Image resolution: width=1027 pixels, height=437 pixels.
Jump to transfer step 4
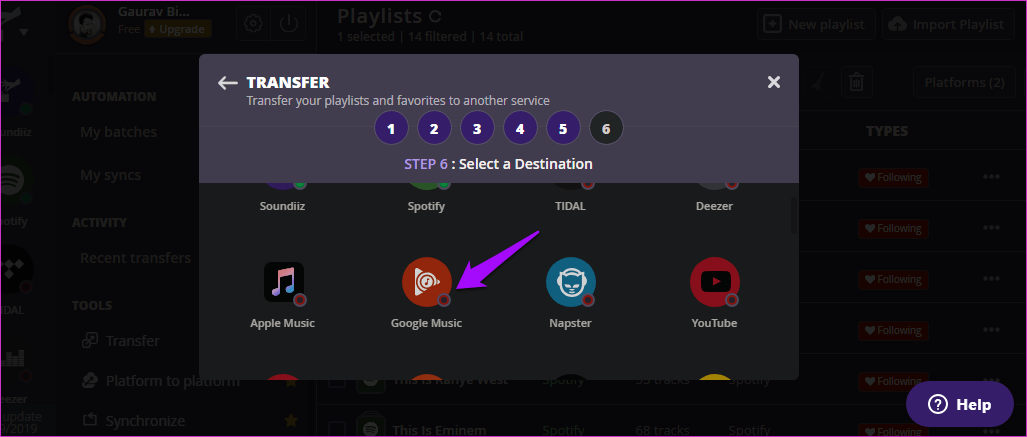[x=520, y=128]
